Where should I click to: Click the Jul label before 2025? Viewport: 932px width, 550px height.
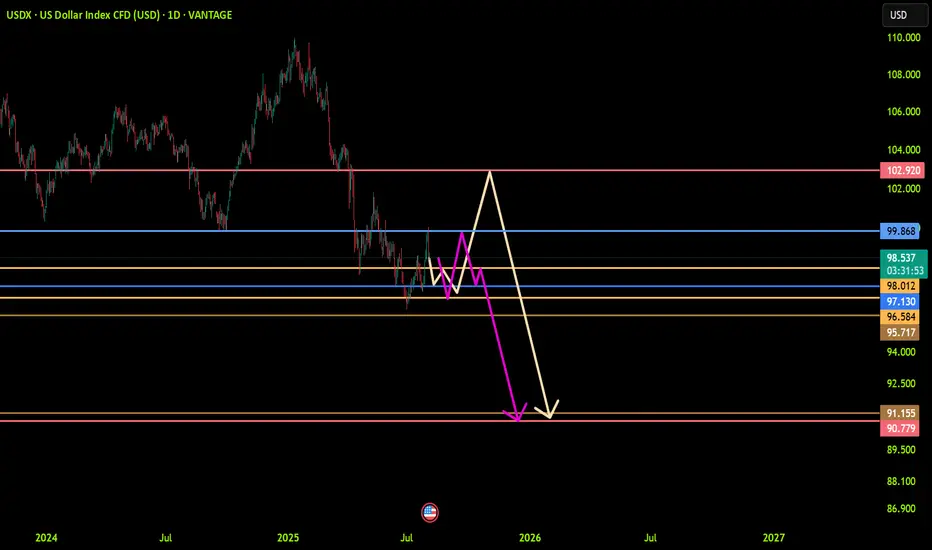165,538
